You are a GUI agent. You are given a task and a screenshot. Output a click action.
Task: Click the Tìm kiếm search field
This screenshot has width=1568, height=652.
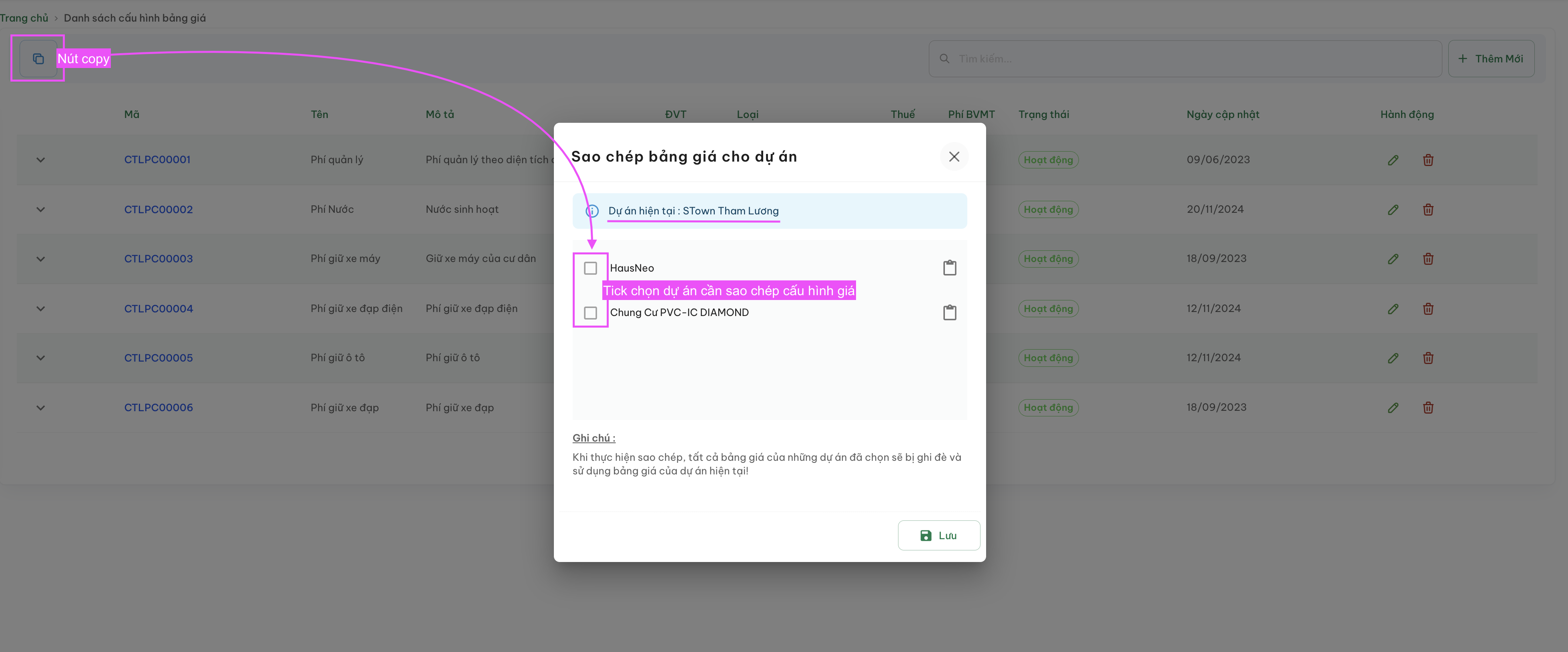pyautogui.click(x=1185, y=58)
